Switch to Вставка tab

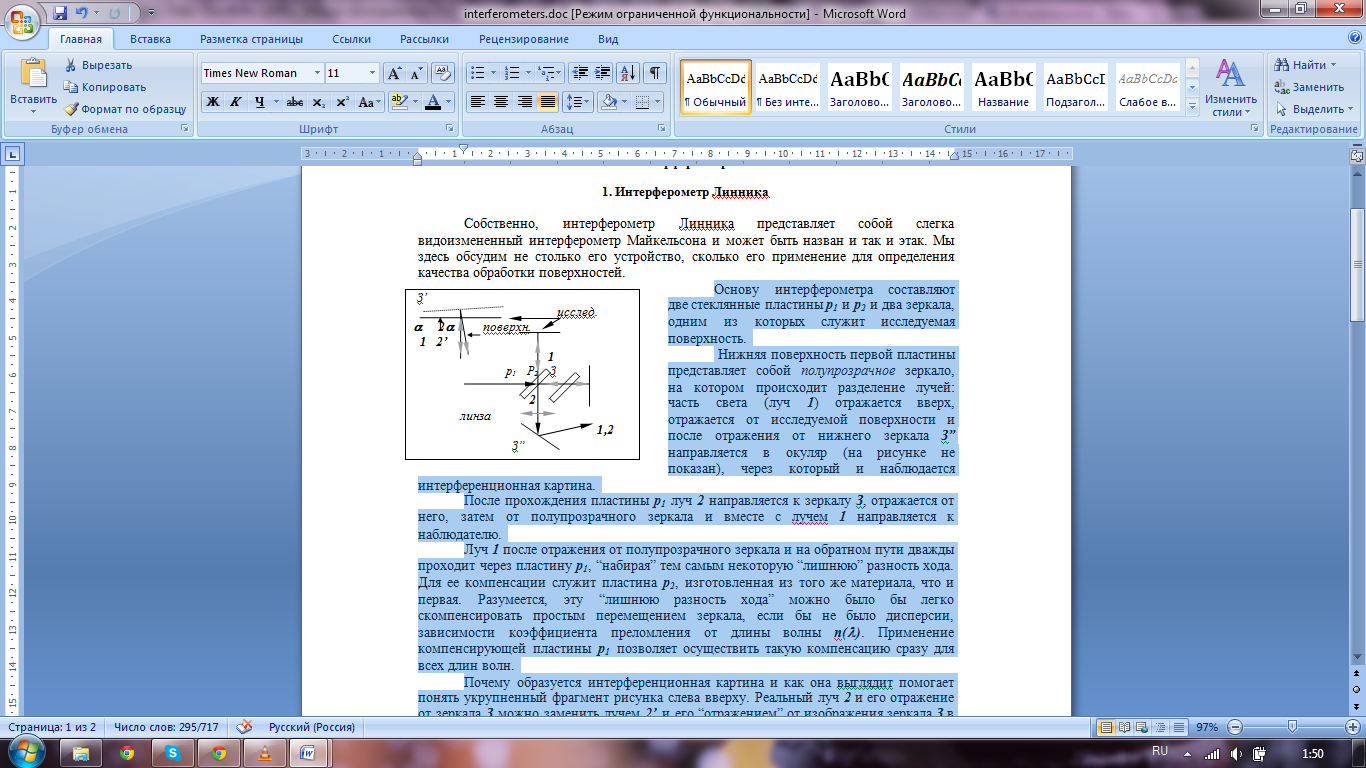pyautogui.click(x=150, y=39)
